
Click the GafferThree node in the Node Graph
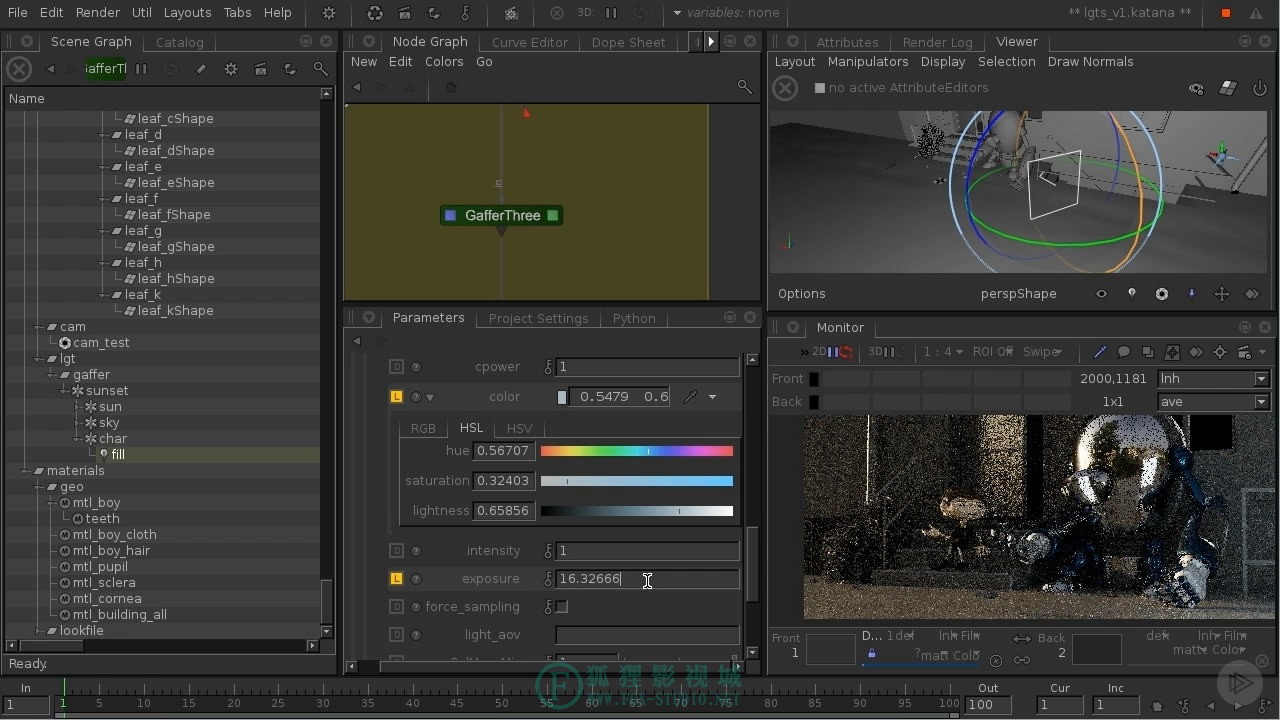tap(502, 215)
